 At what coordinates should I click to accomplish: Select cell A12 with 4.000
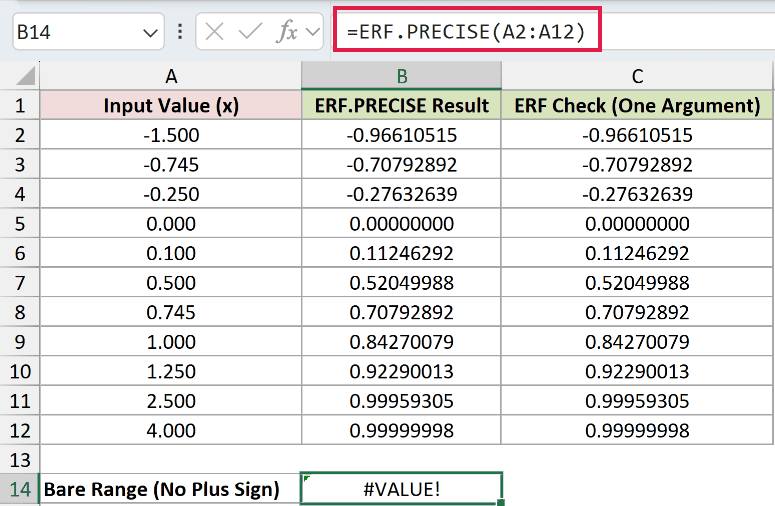(x=171, y=430)
